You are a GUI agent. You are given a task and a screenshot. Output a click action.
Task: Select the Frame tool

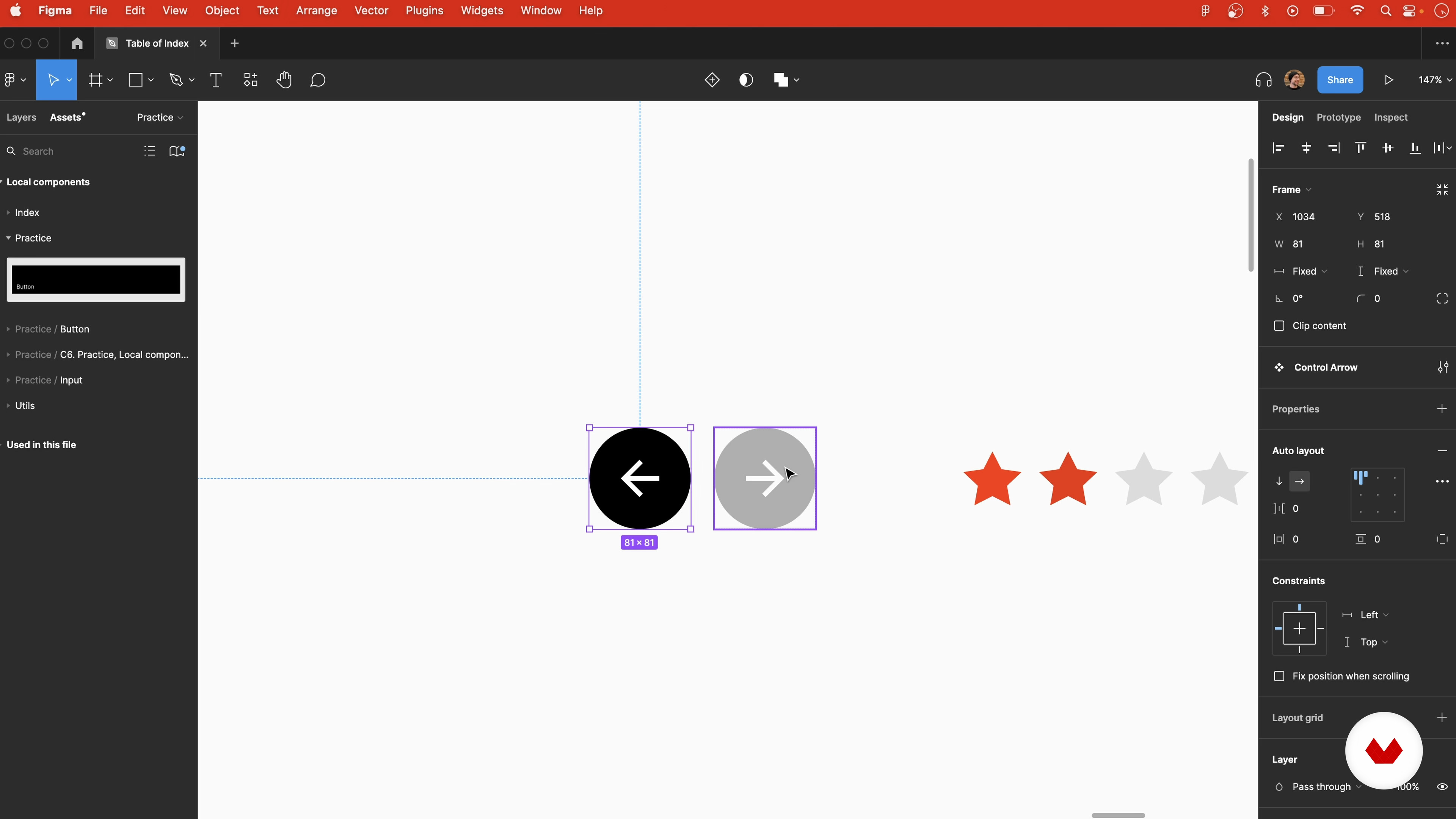(96, 80)
